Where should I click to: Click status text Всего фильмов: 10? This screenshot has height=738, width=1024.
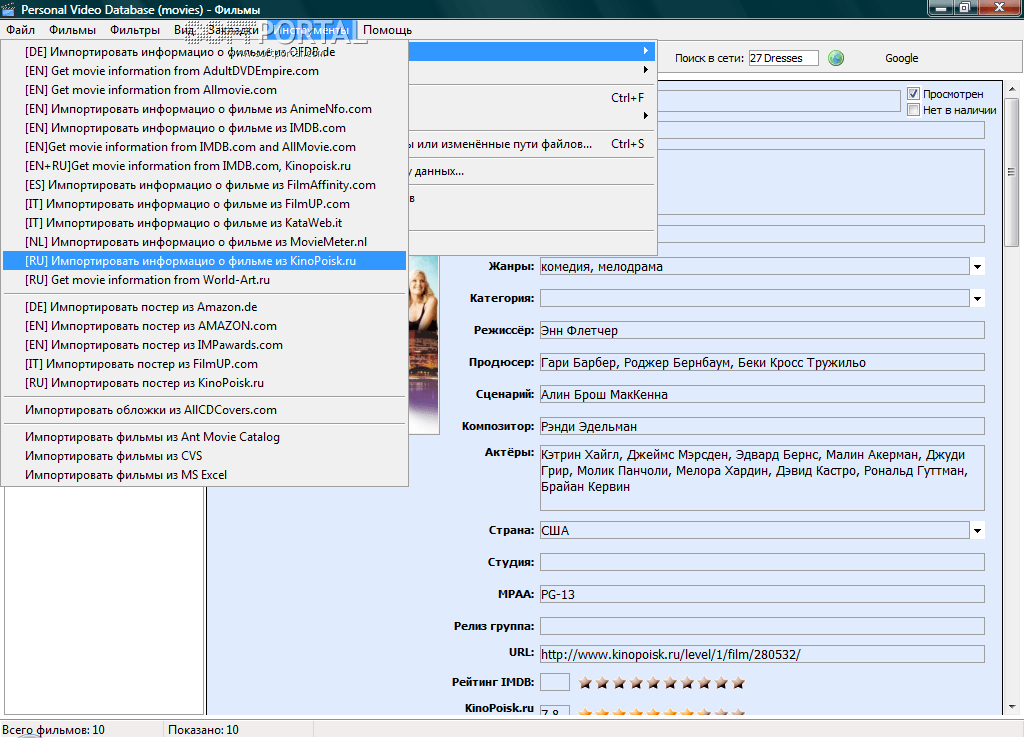point(54,730)
